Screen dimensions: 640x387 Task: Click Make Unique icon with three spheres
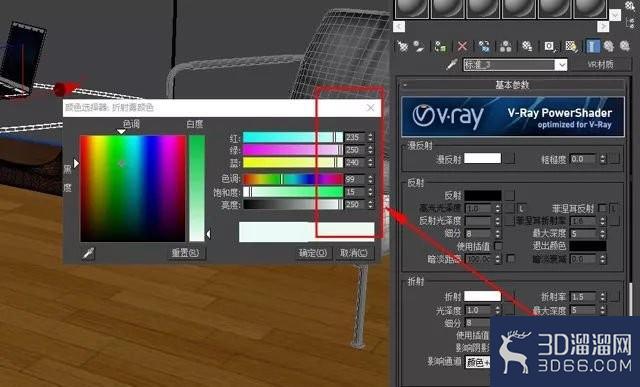pos(506,46)
